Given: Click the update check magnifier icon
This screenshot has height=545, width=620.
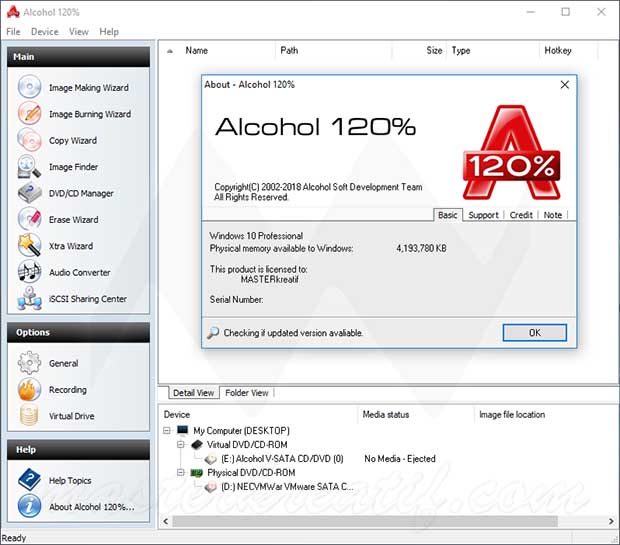Looking at the screenshot, I should [213, 333].
